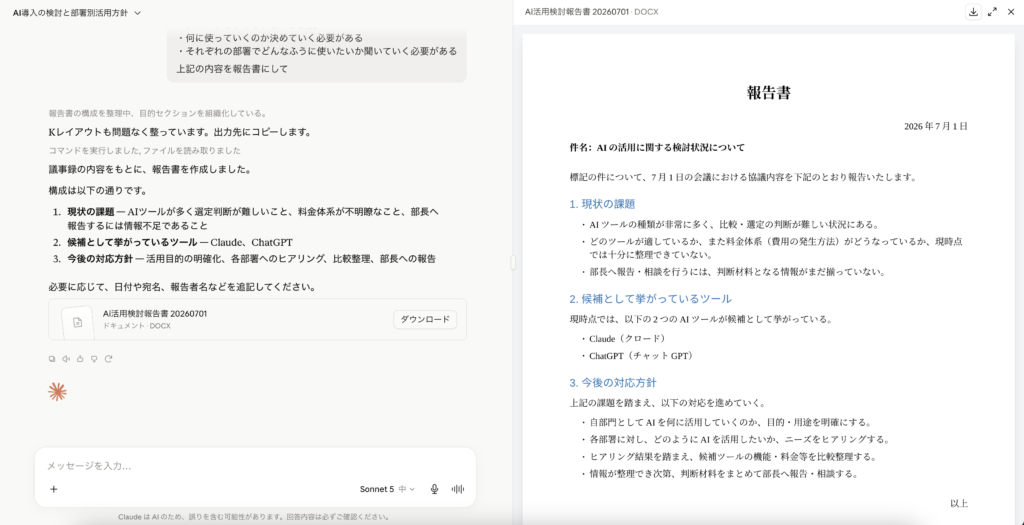Viewport: 1024px width, 525px height.
Task: Click the 必要に応じて、日付や宛名 note in response
Action: 182,287
